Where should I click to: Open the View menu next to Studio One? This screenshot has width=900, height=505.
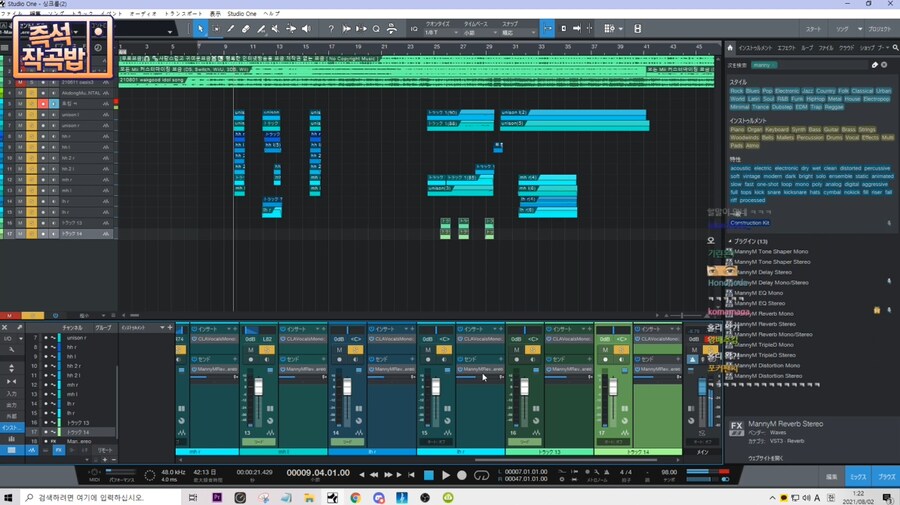[x=215, y=13]
